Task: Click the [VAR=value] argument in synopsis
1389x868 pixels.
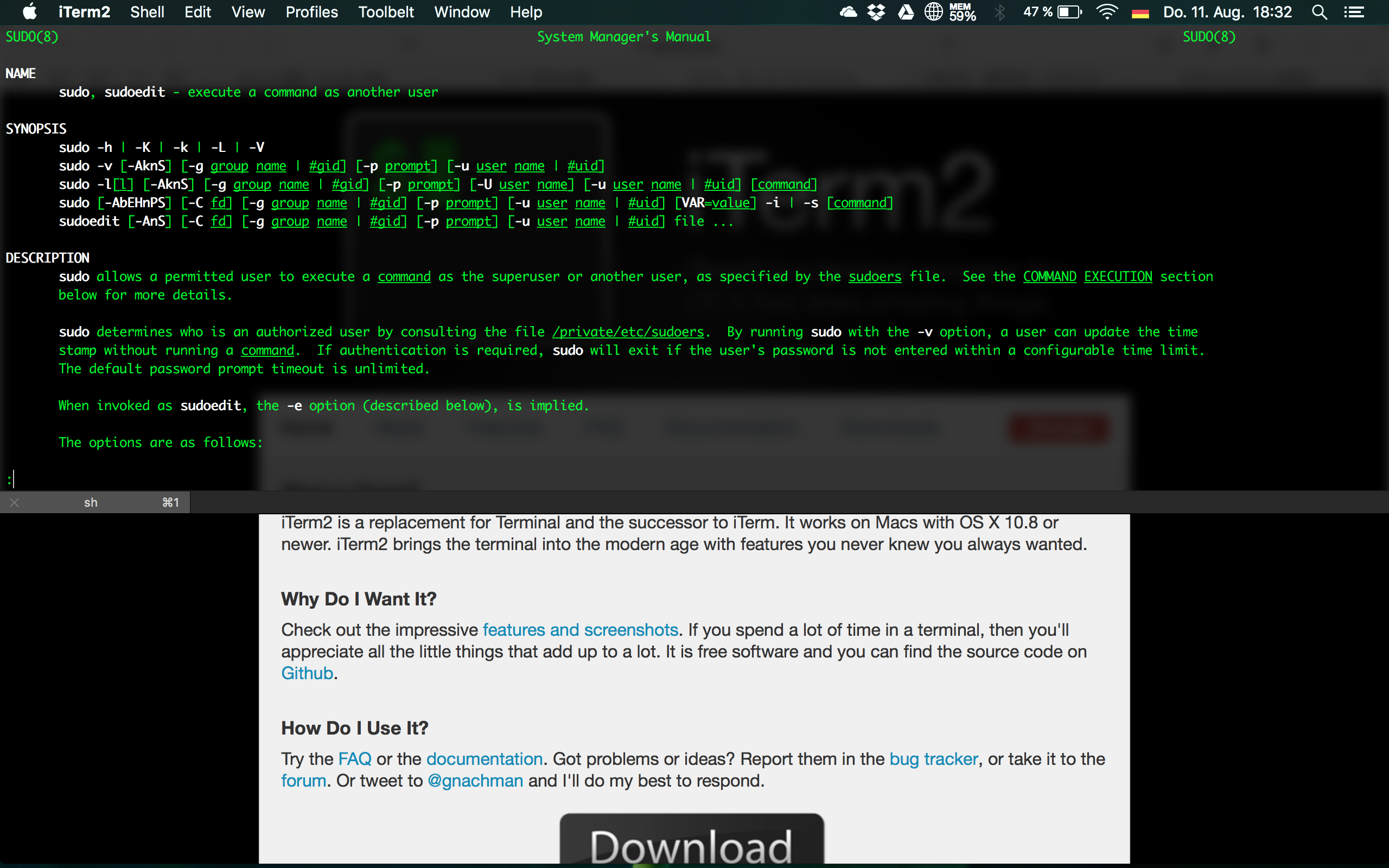Action: pyautogui.click(x=715, y=203)
